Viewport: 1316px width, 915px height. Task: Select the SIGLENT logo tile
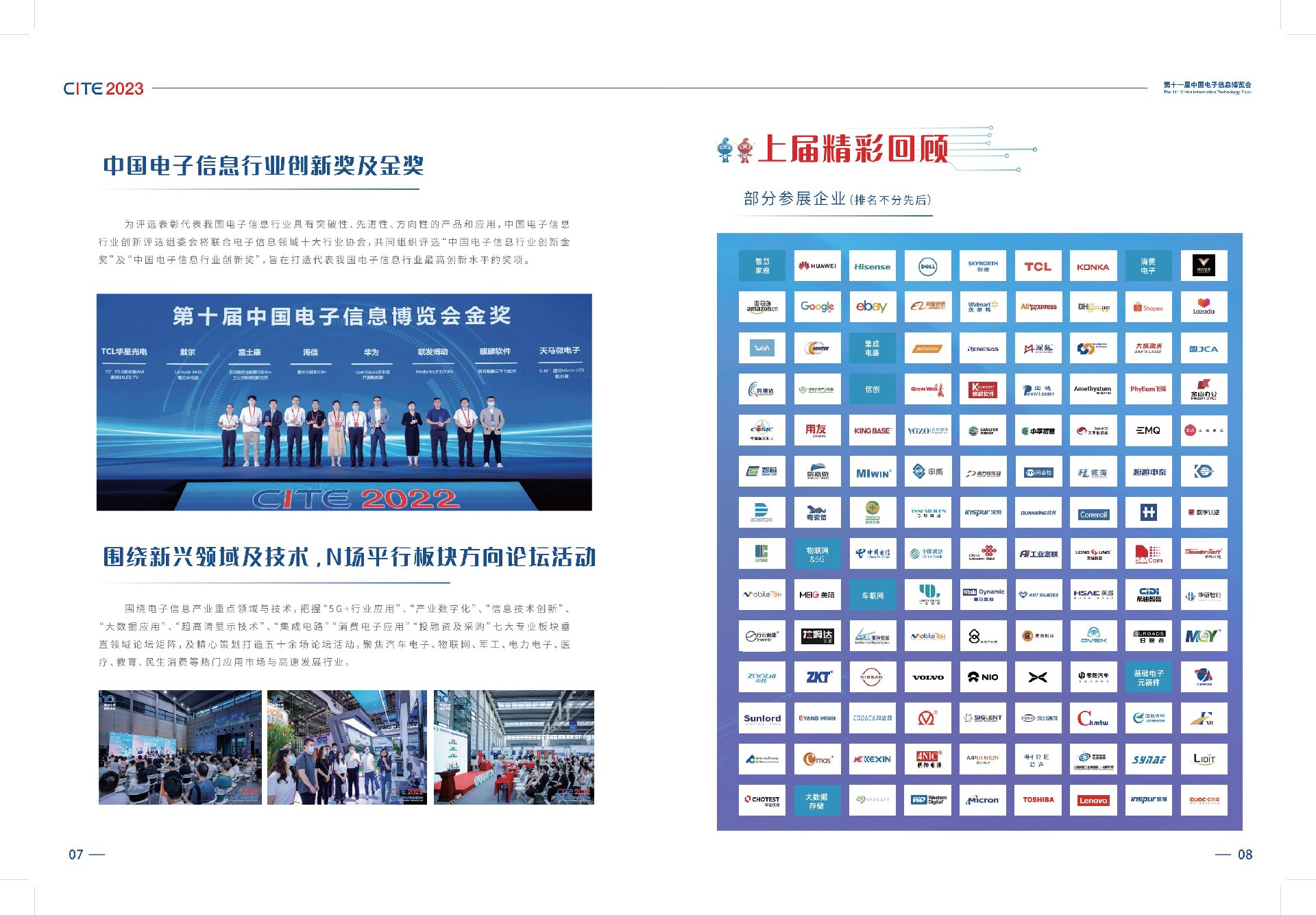coord(983,718)
